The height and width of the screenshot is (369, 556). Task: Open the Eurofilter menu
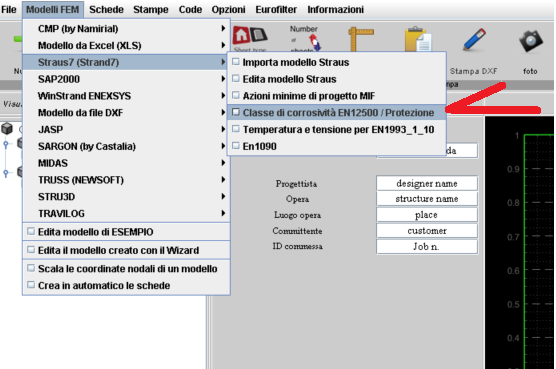tap(276, 10)
